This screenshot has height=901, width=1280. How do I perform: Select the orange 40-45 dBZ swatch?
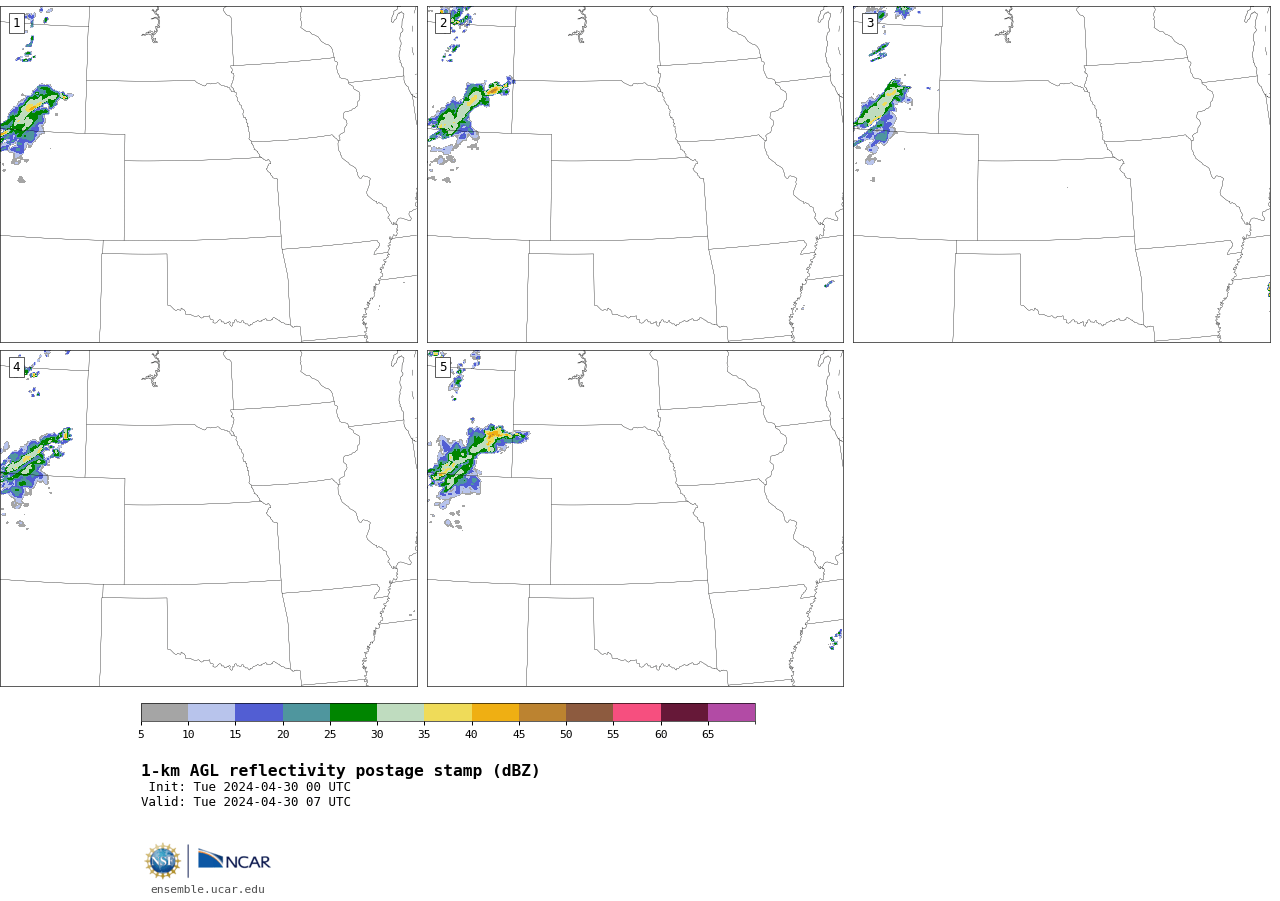point(495,712)
